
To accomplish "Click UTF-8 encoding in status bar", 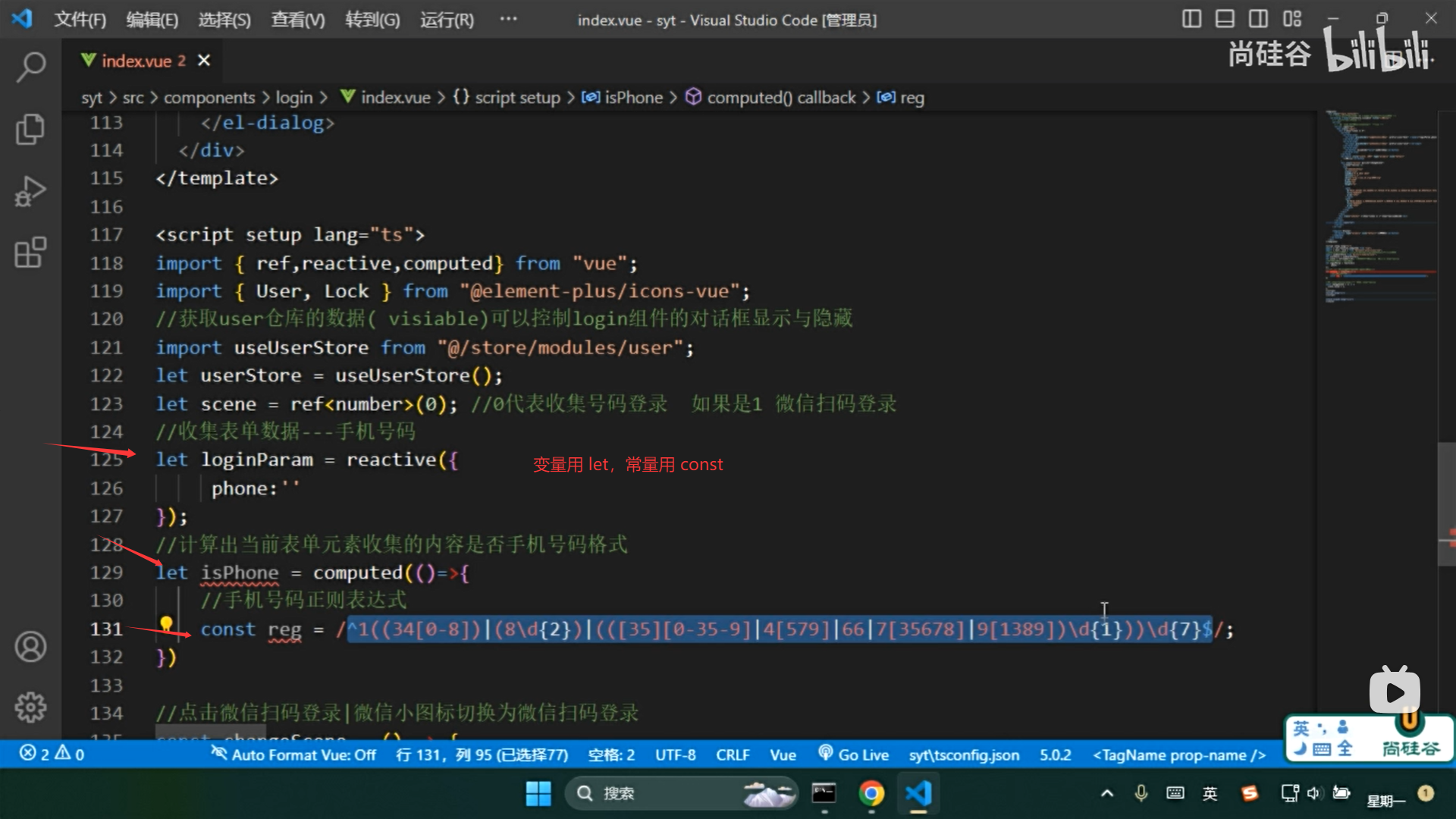I will pyautogui.click(x=675, y=755).
